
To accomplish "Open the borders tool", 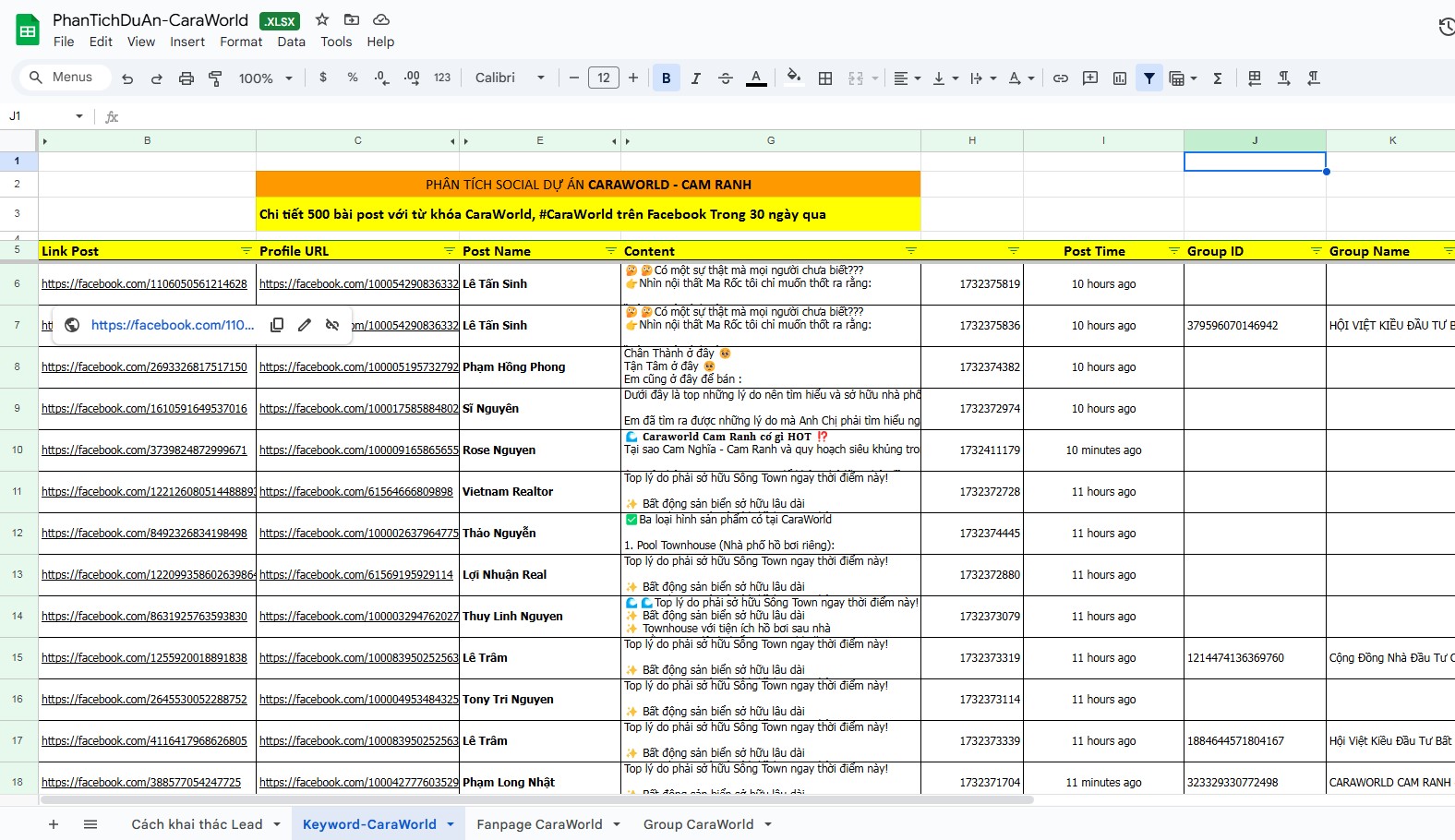I will [825, 78].
